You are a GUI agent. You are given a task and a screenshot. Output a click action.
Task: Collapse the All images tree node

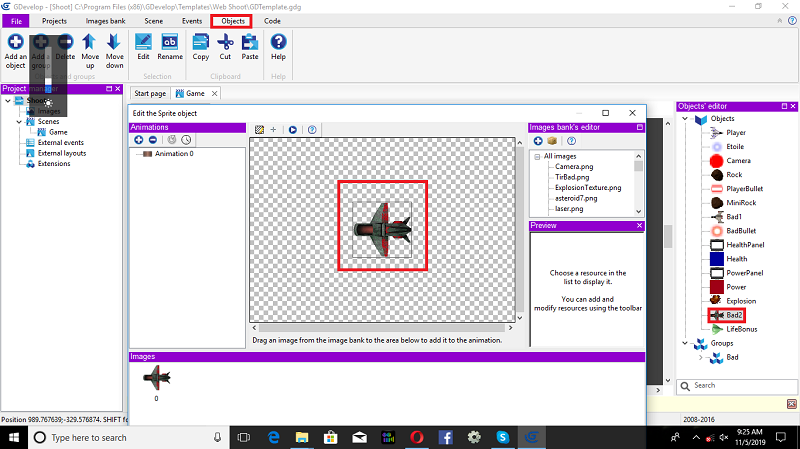[537, 156]
